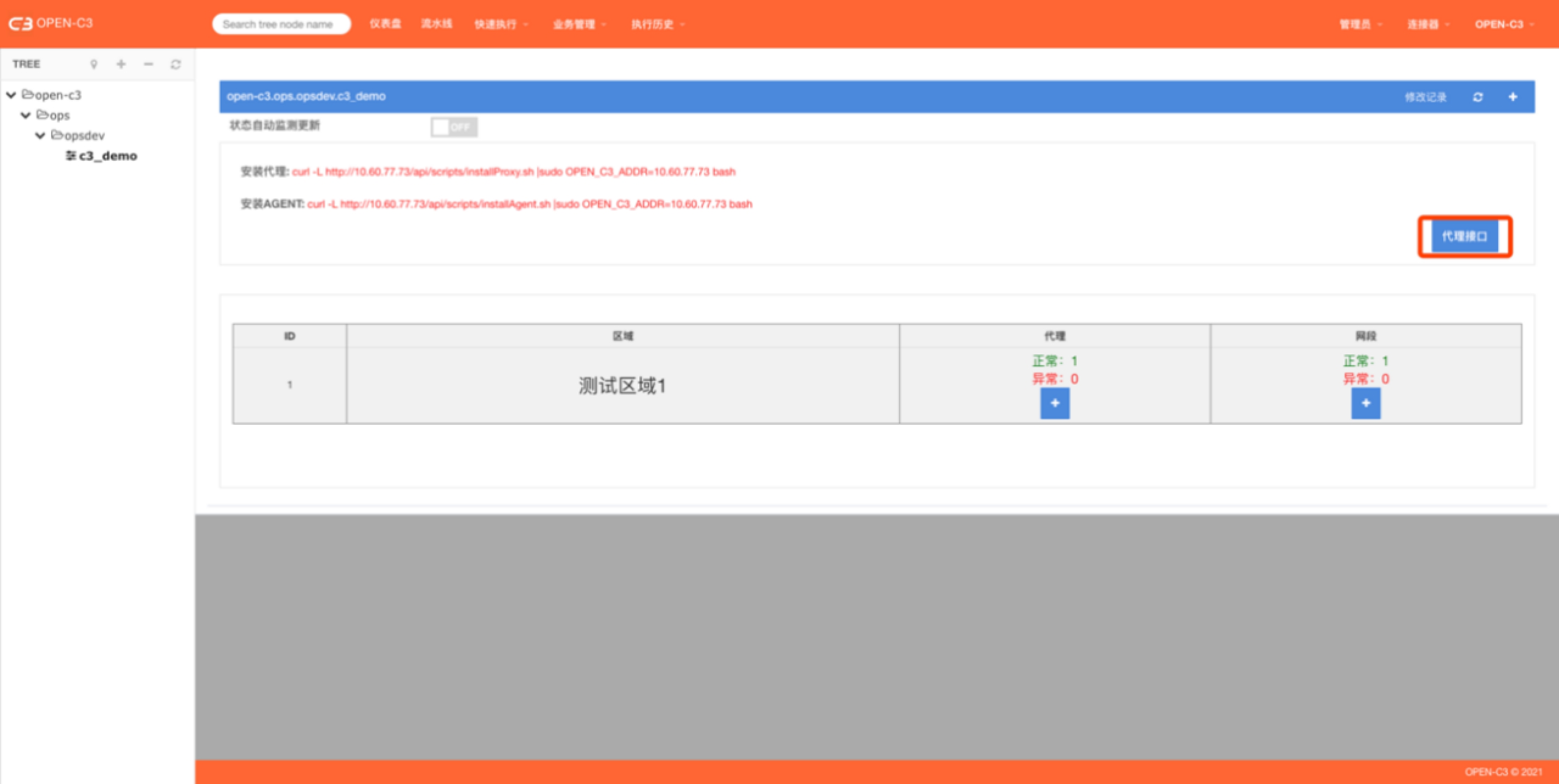Click the OPEN-C3 logo icon
This screenshot has width=1559, height=784.
21,24
